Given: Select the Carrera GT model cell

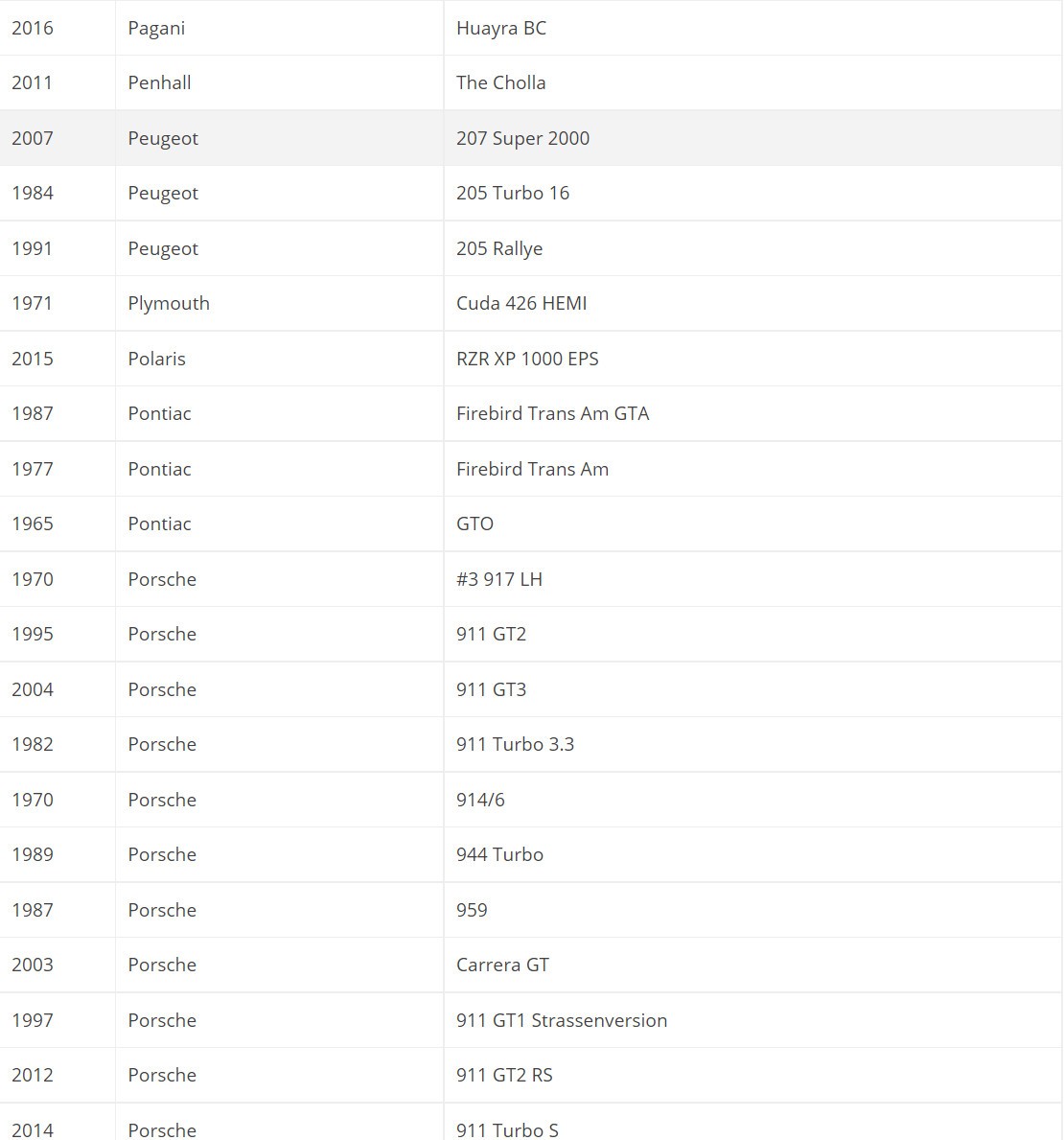Looking at the screenshot, I should tap(502, 965).
